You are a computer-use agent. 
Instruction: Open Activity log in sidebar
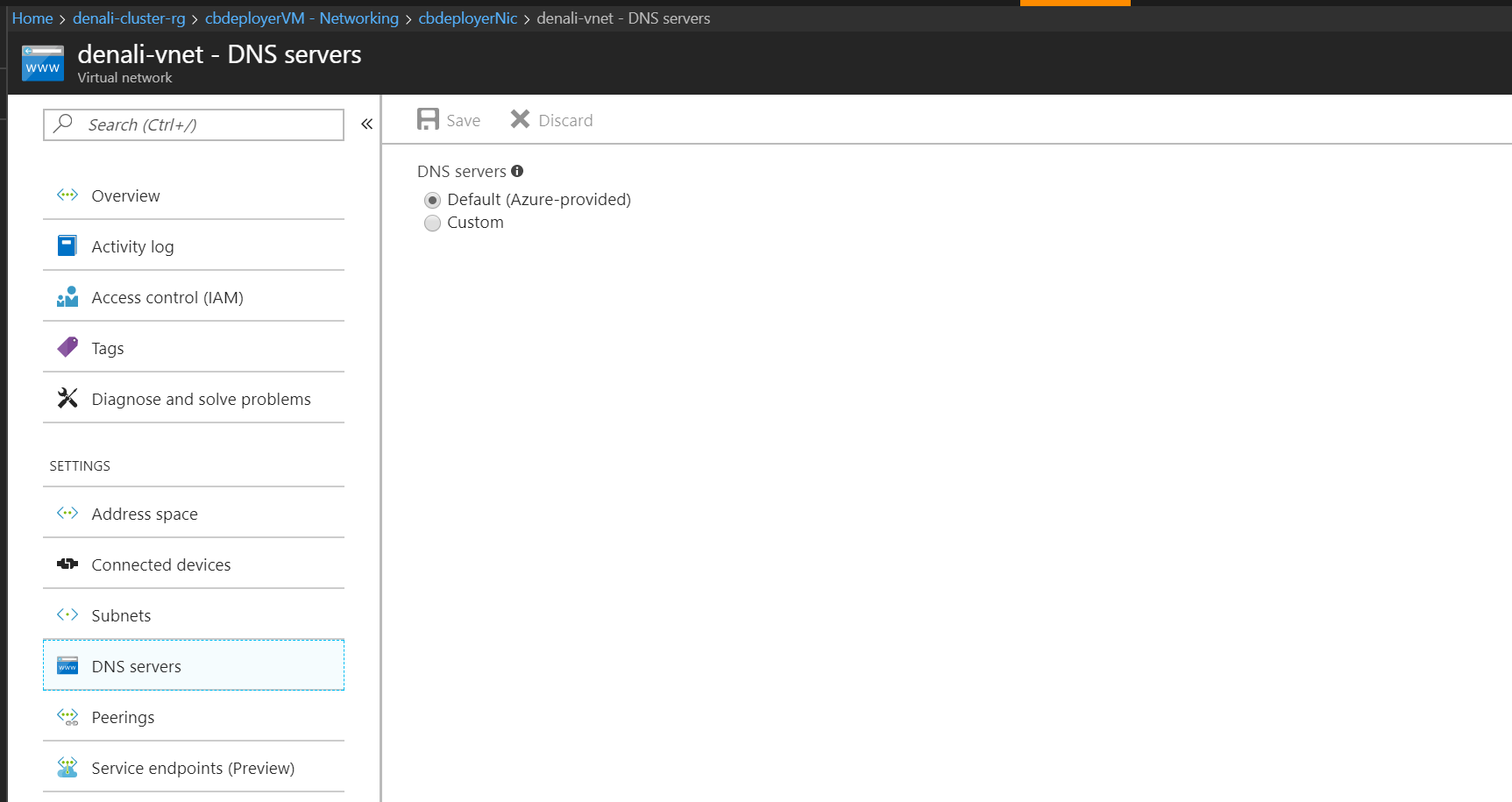tap(194, 246)
